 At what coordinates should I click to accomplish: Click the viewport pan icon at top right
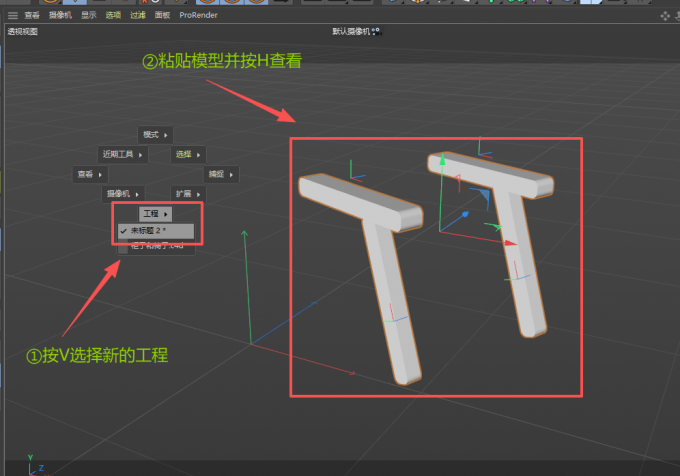click(x=664, y=16)
